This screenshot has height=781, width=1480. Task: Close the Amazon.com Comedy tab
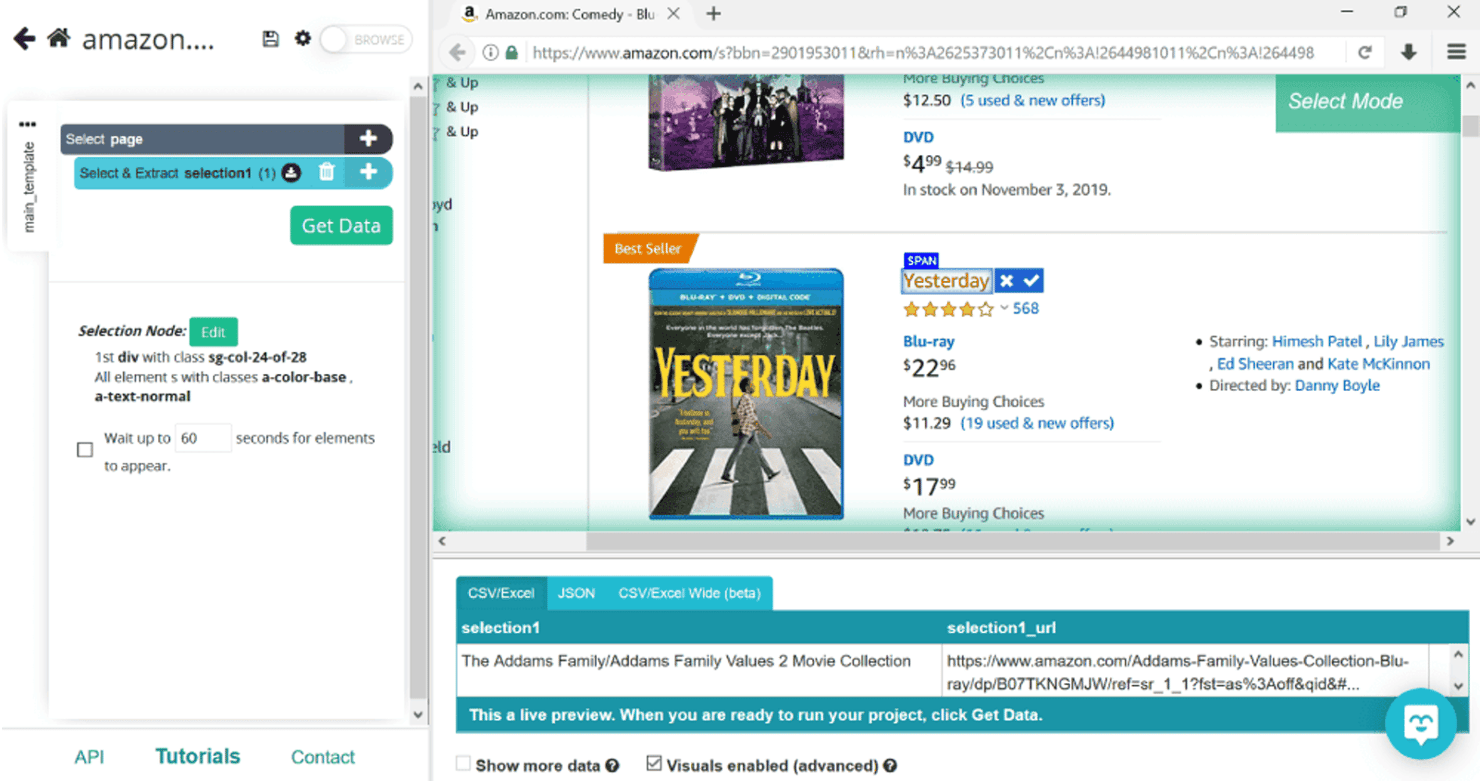coord(673,14)
